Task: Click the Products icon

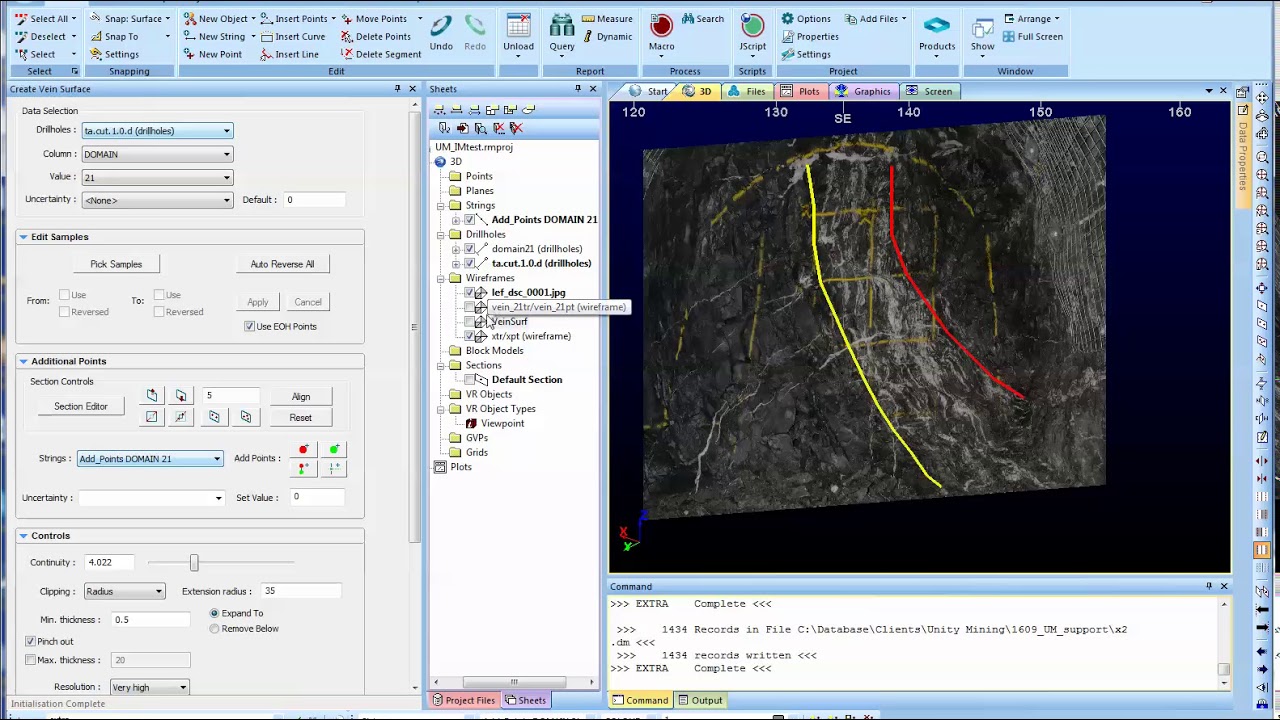Action: (937, 32)
